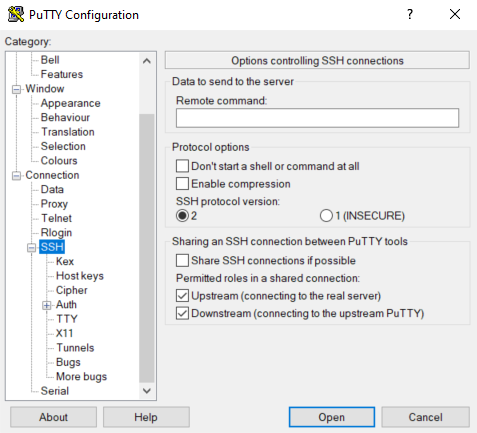Select SSH protocol version 1 (INSECURE)
Screen dimensions: 477x433
tap(326, 216)
